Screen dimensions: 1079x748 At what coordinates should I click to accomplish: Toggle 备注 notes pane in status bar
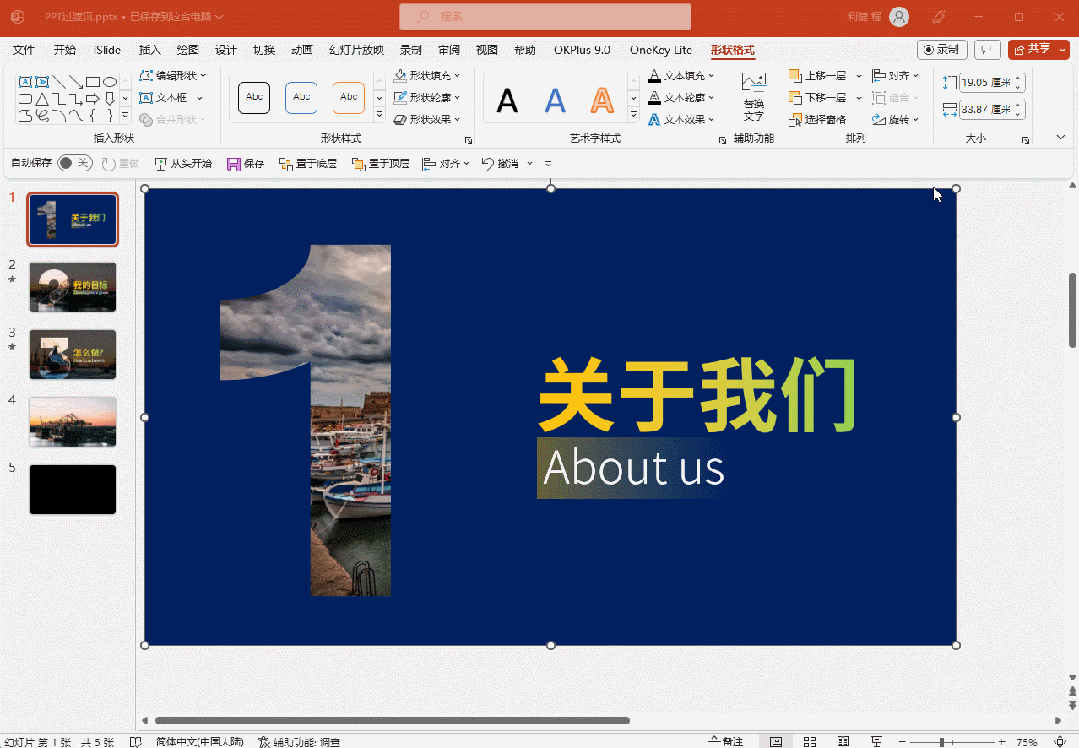click(x=726, y=742)
